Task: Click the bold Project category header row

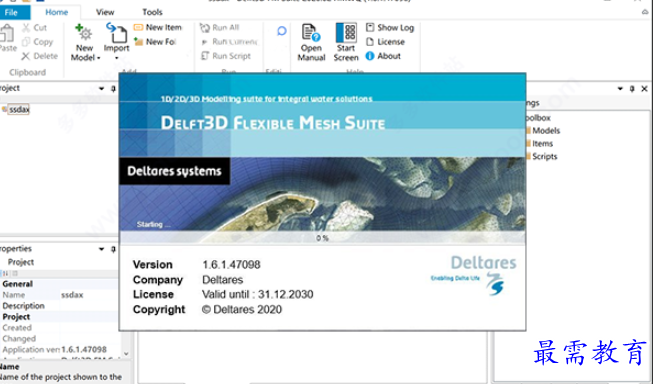Action: point(59,317)
